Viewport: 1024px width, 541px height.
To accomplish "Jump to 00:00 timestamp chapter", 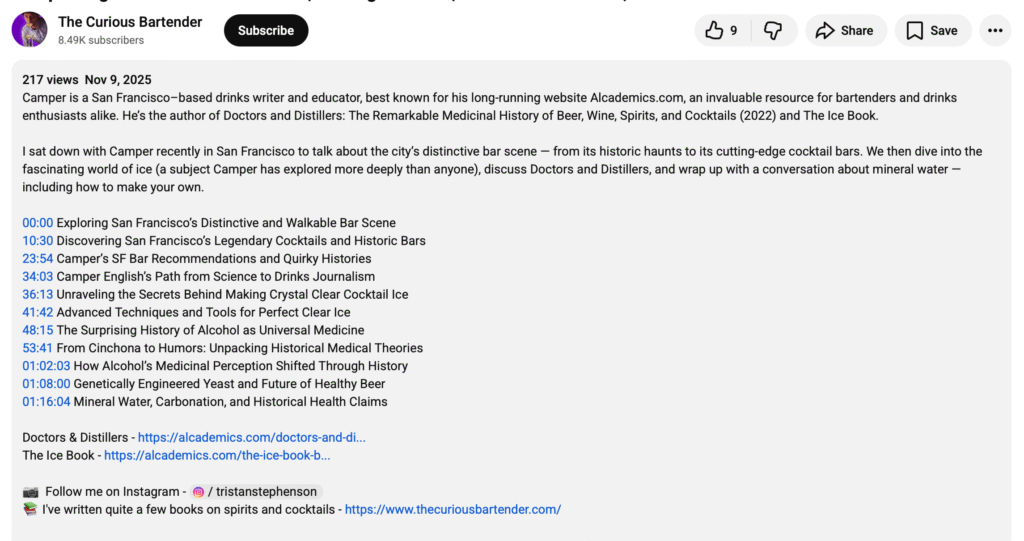I will (x=38, y=223).
